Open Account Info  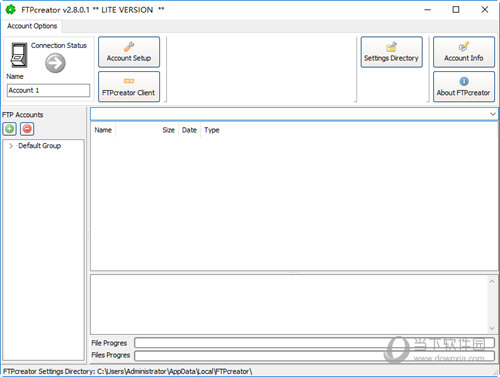464,52
